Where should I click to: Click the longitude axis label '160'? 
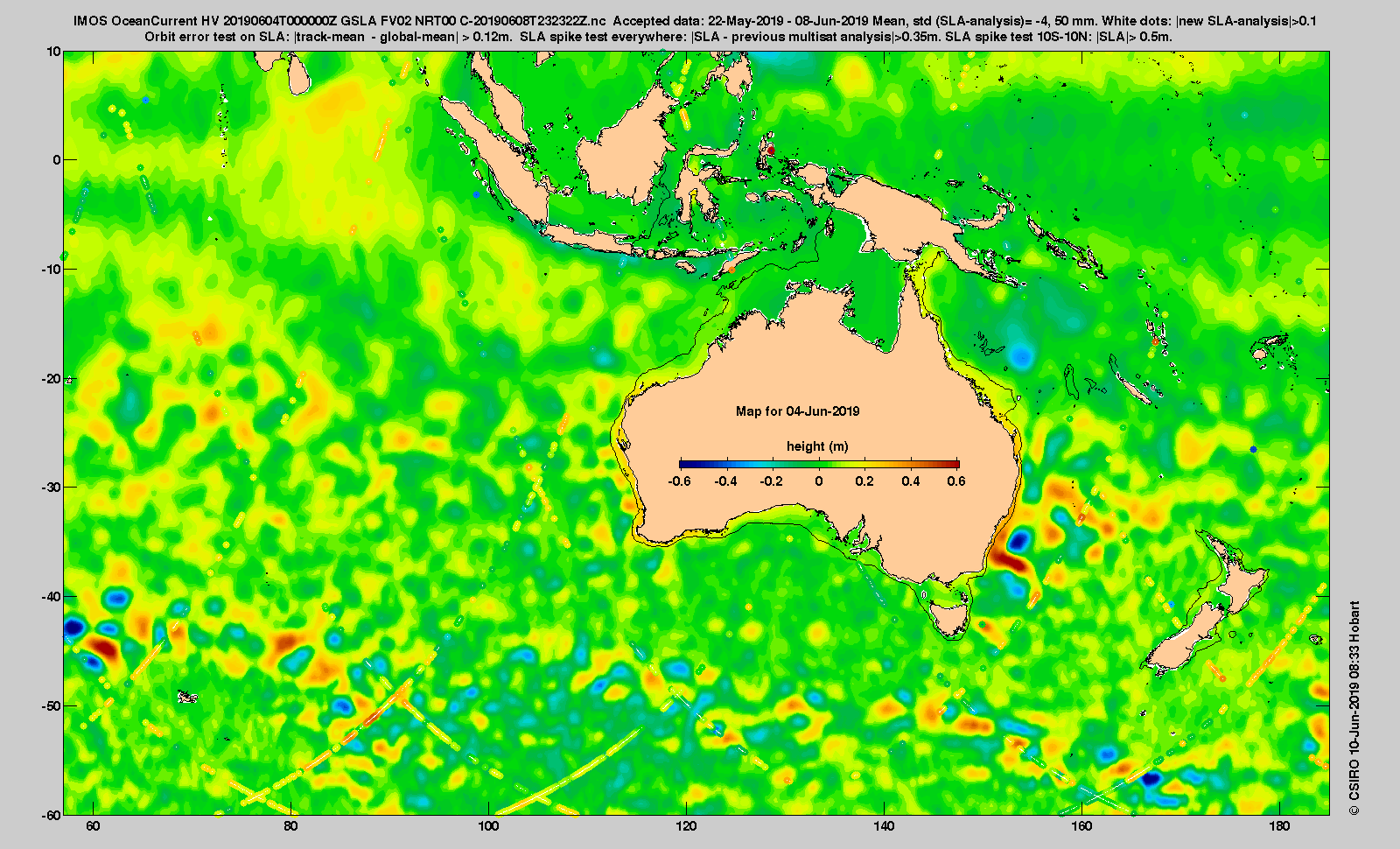(x=1081, y=826)
